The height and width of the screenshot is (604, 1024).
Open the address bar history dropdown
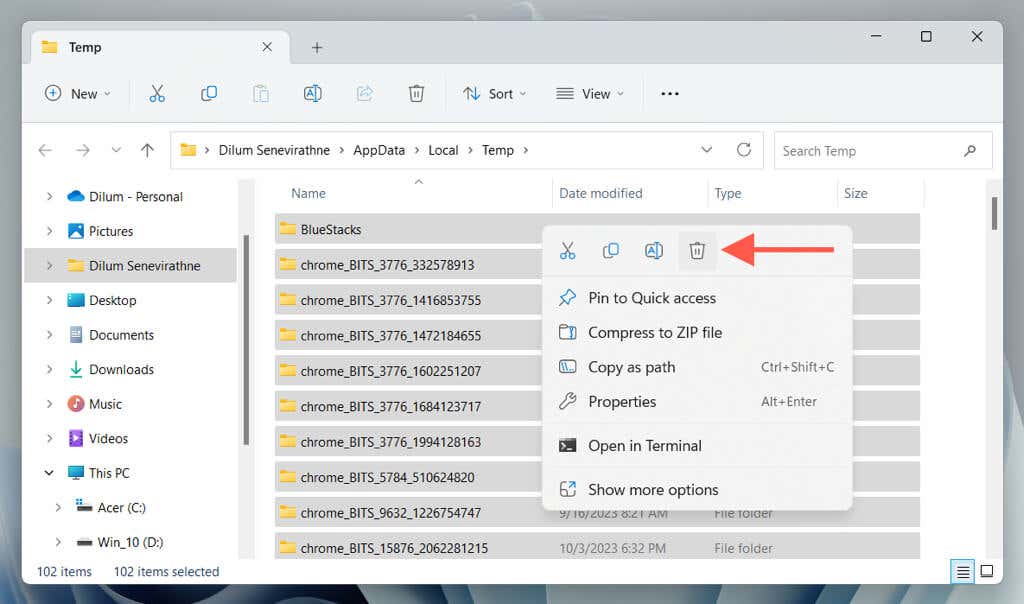(x=707, y=150)
